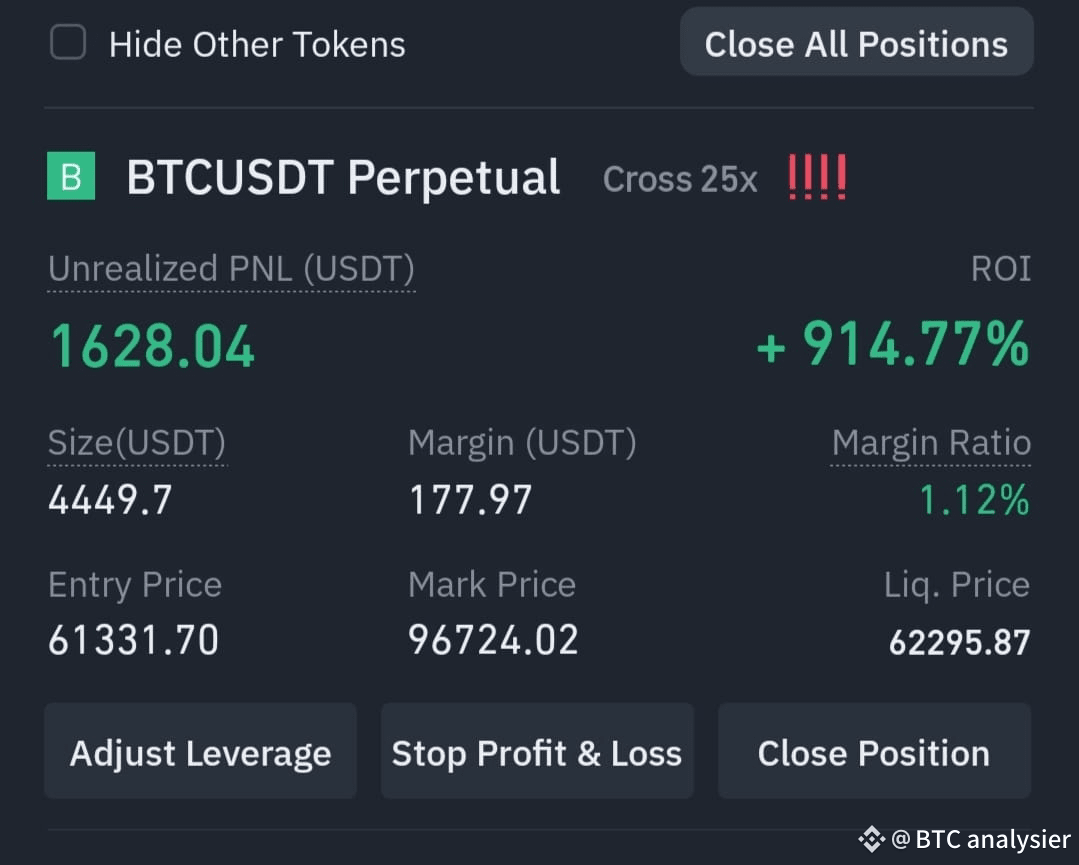The image size is (1079, 865).
Task: Select the unrealized PNL value 1628.04
Action: 151,345
